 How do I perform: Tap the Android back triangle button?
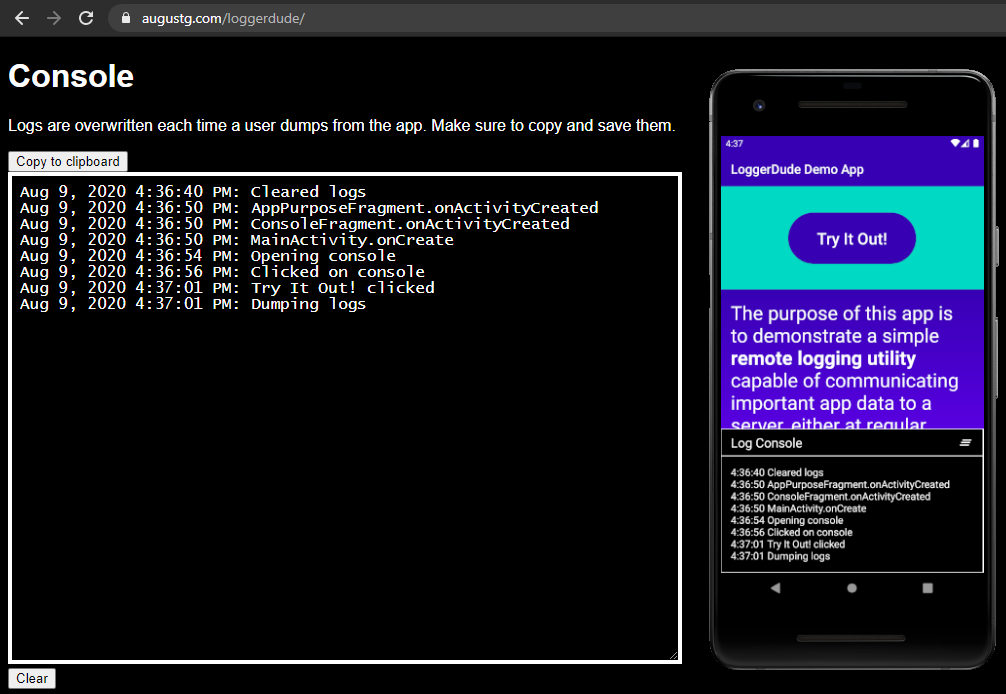[x=776, y=588]
